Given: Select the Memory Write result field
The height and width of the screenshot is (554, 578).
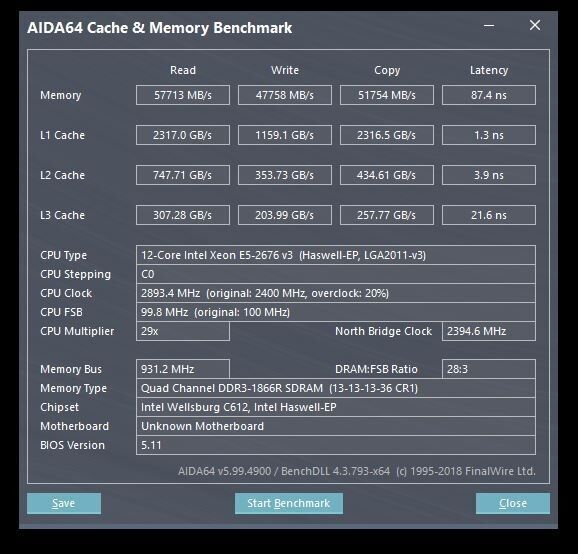Looking at the screenshot, I should click(x=285, y=95).
